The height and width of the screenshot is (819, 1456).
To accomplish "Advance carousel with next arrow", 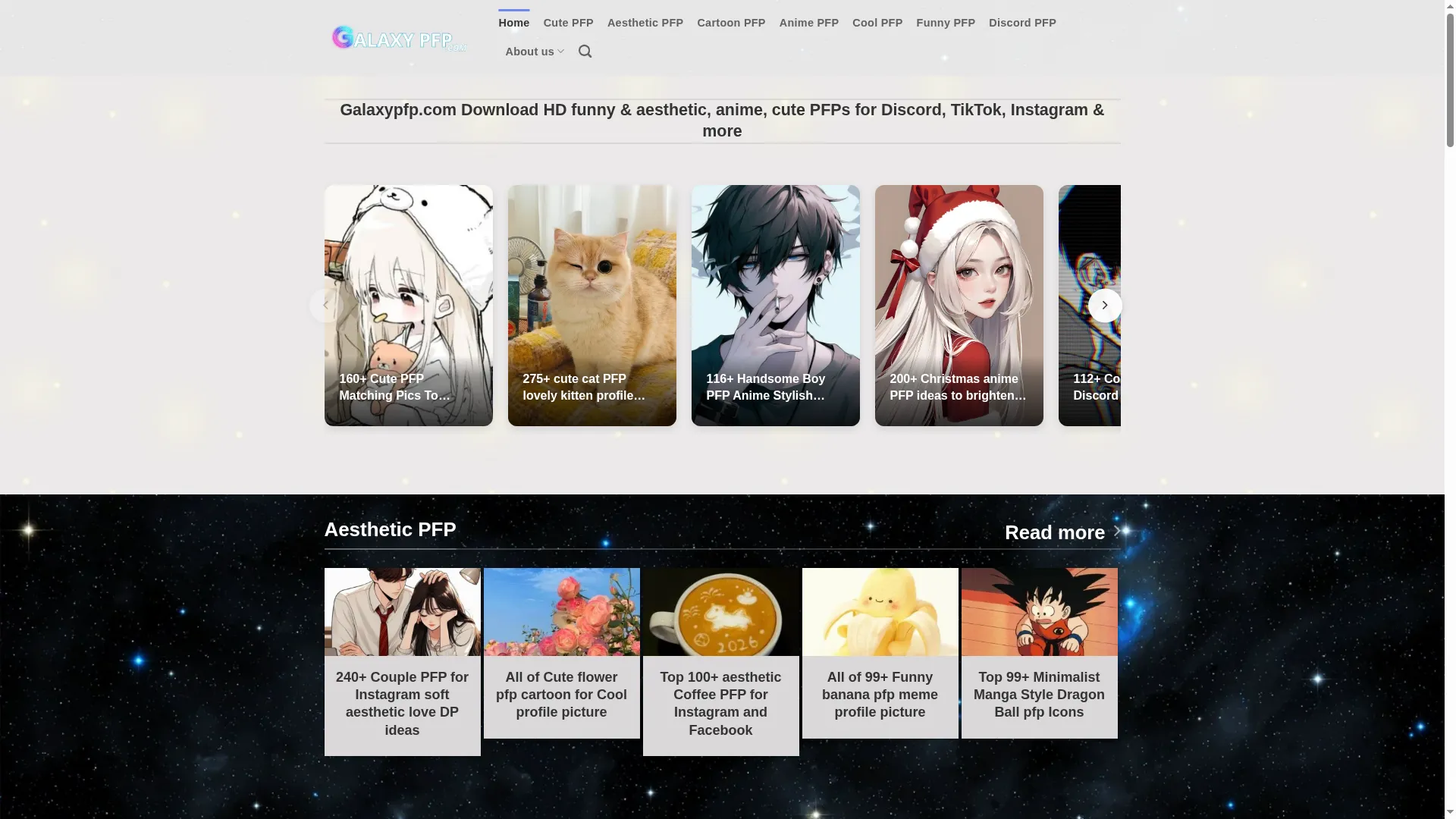I will (x=1104, y=305).
